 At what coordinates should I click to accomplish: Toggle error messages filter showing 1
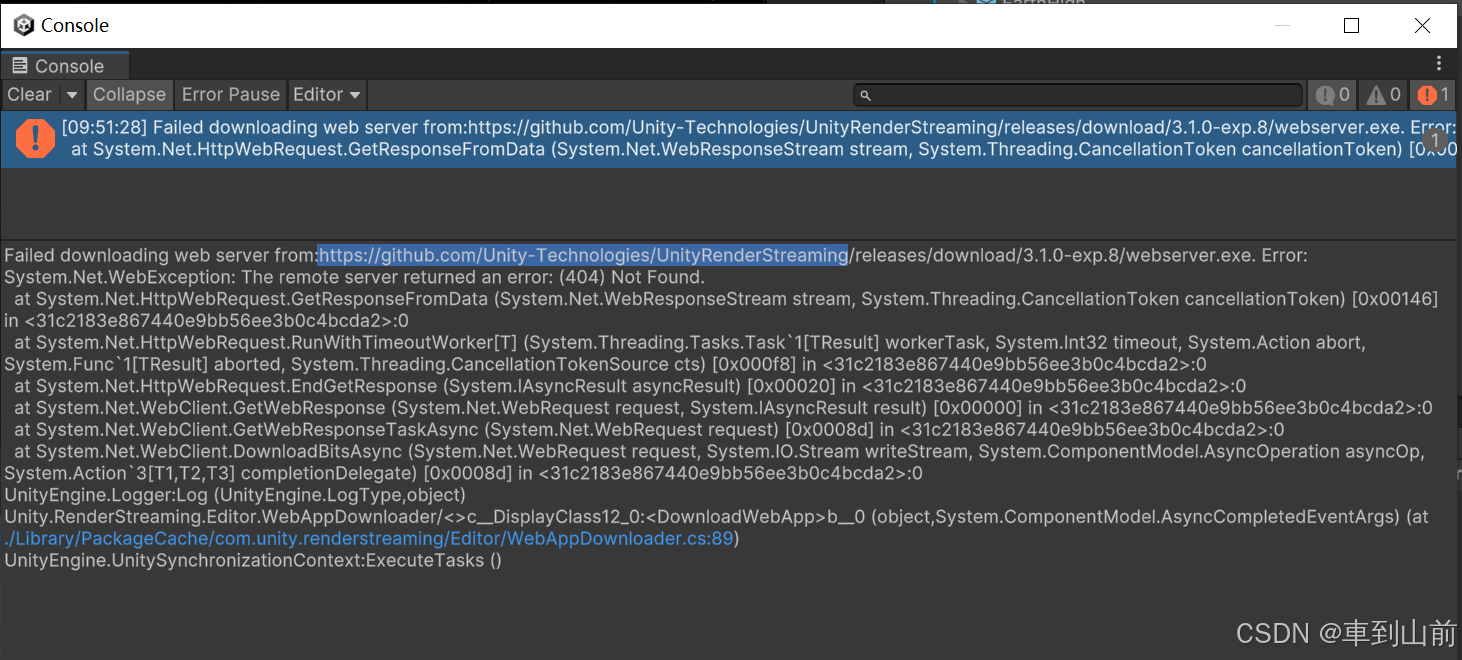(x=1434, y=95)
